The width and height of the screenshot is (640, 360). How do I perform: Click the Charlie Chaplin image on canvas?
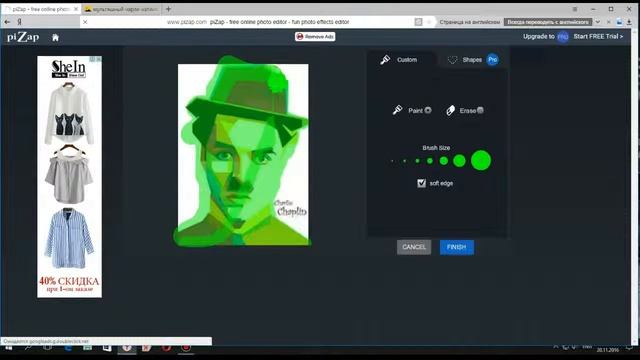click(243, 154)
